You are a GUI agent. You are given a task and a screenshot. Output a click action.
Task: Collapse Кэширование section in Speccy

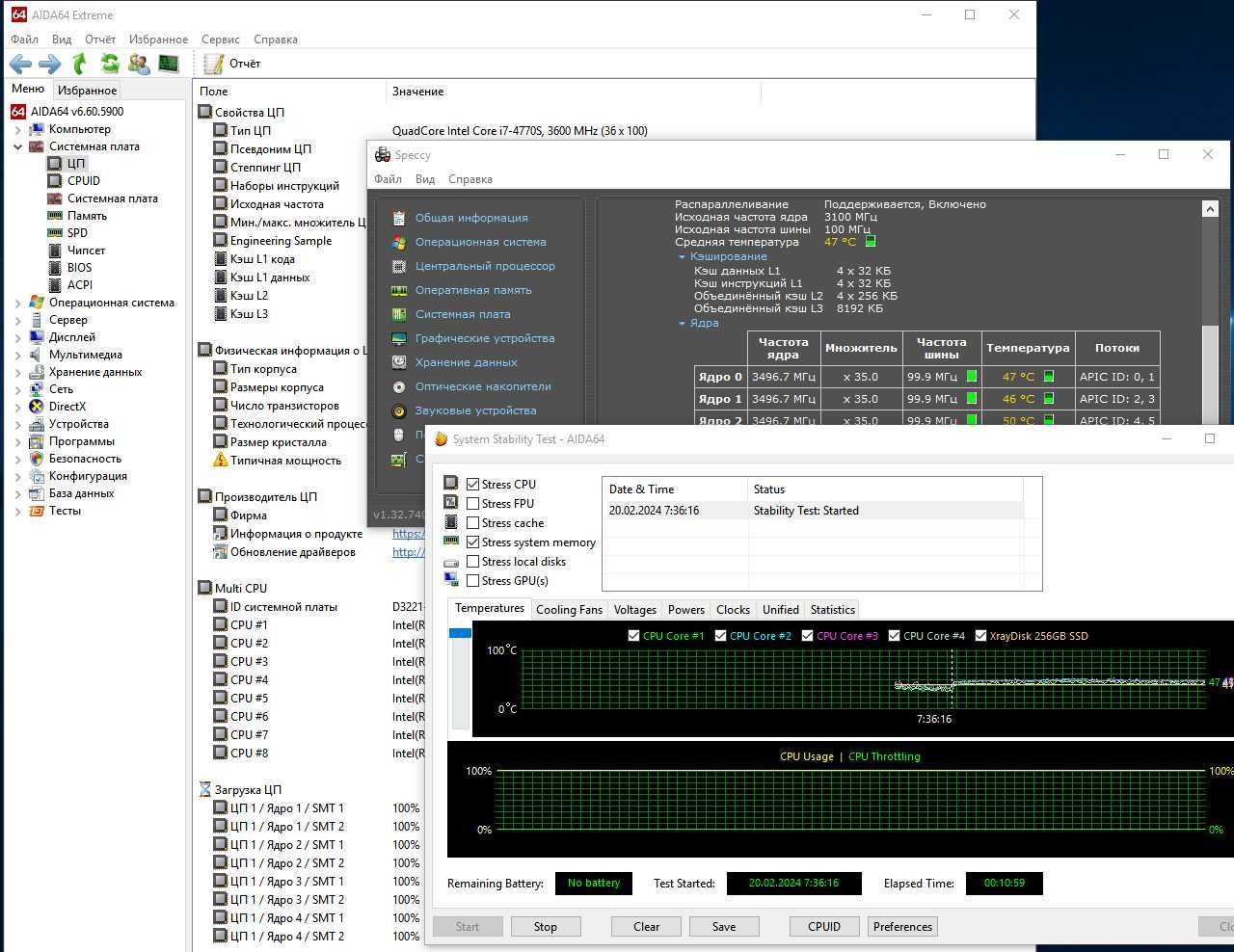pos(682,257)
